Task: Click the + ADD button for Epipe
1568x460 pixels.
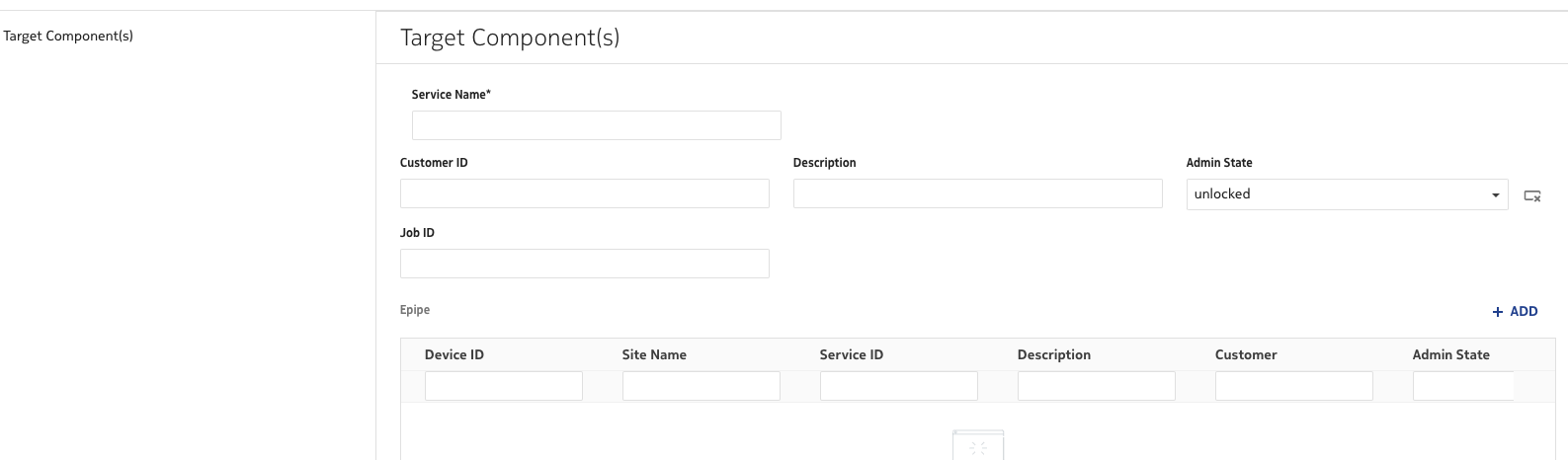Action: 1515,311
